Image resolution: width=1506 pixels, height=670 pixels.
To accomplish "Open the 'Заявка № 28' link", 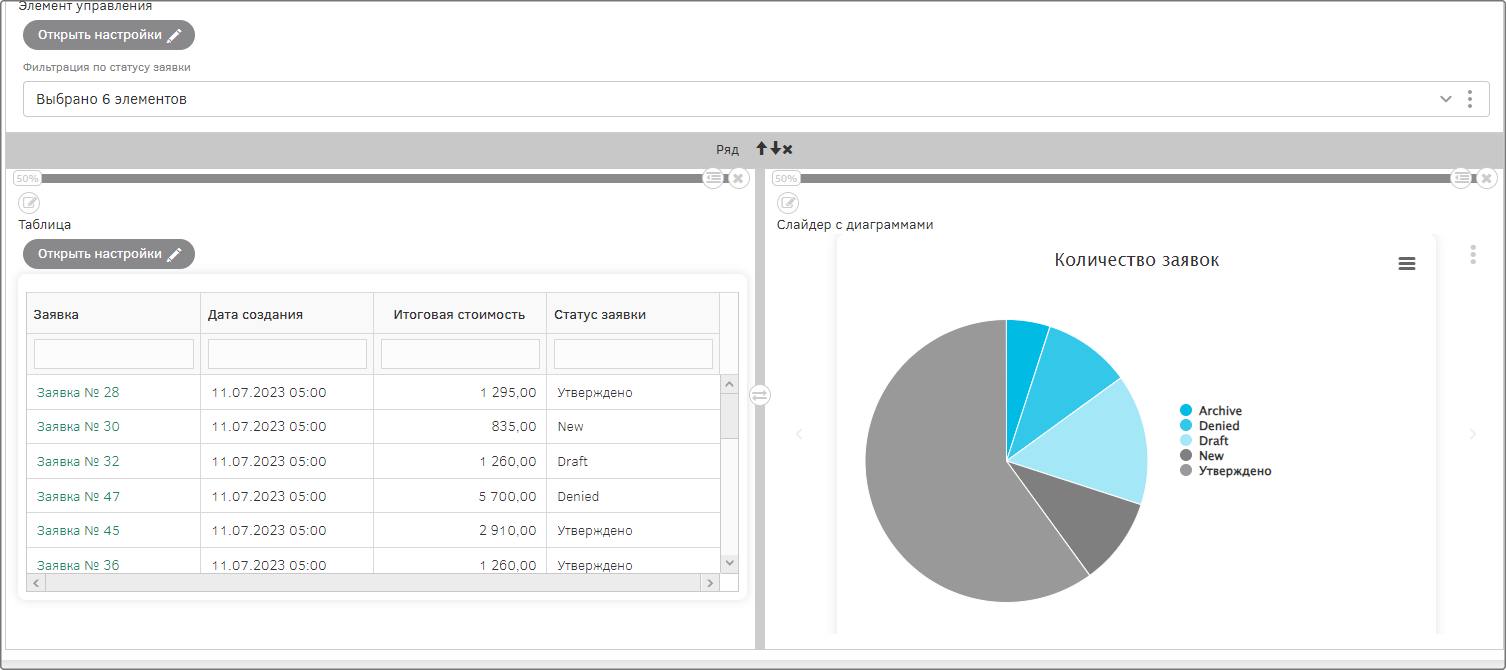I will coord(78,392).
